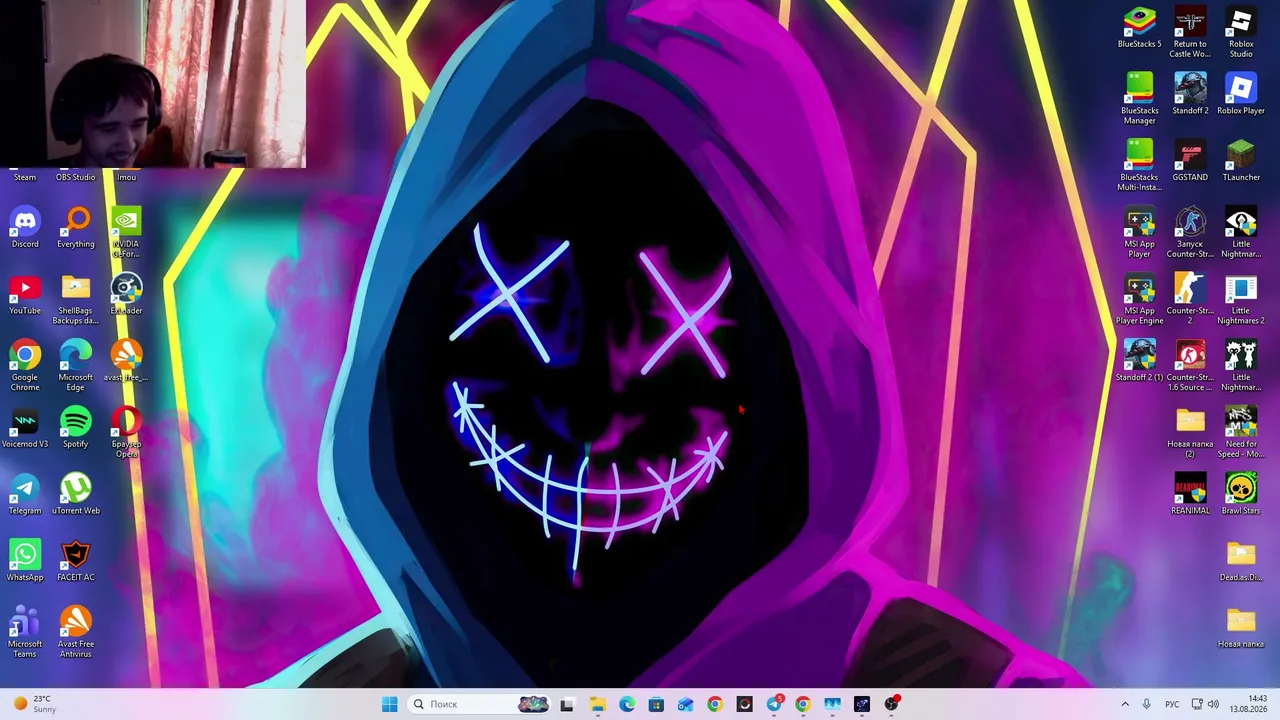Open Microsoft Store from the taskbar
This screenshot has height=720, width=1280.
click(656, 704)
